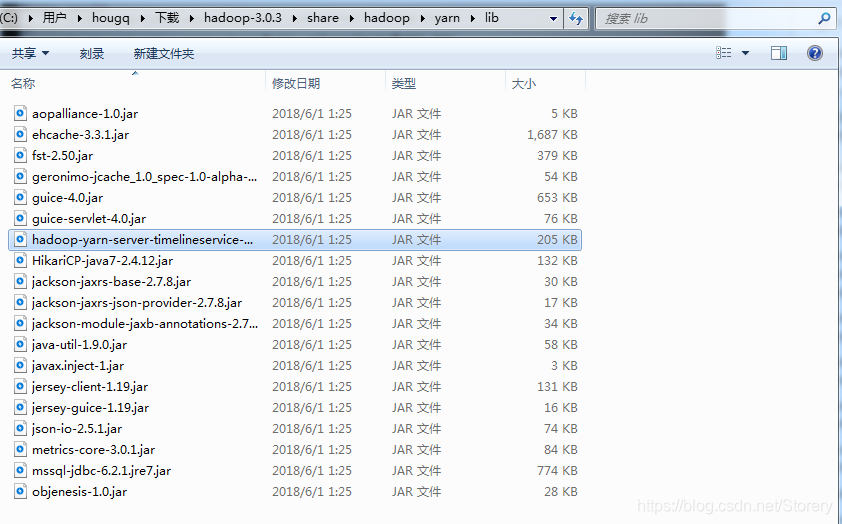Select file name json-io-2.5.1.jar
This screenshot has width=842, height=524.
[x=77, y=428]
